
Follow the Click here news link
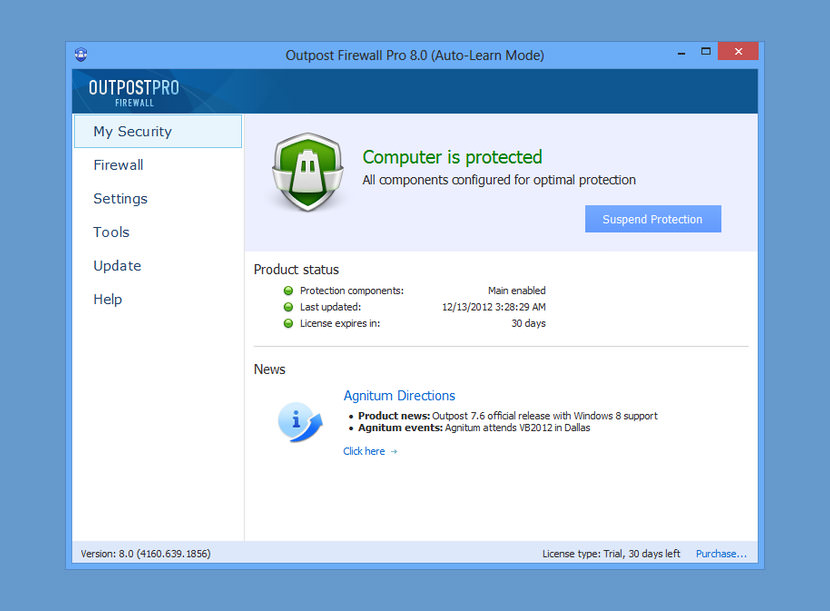click(x=370, y=451)
